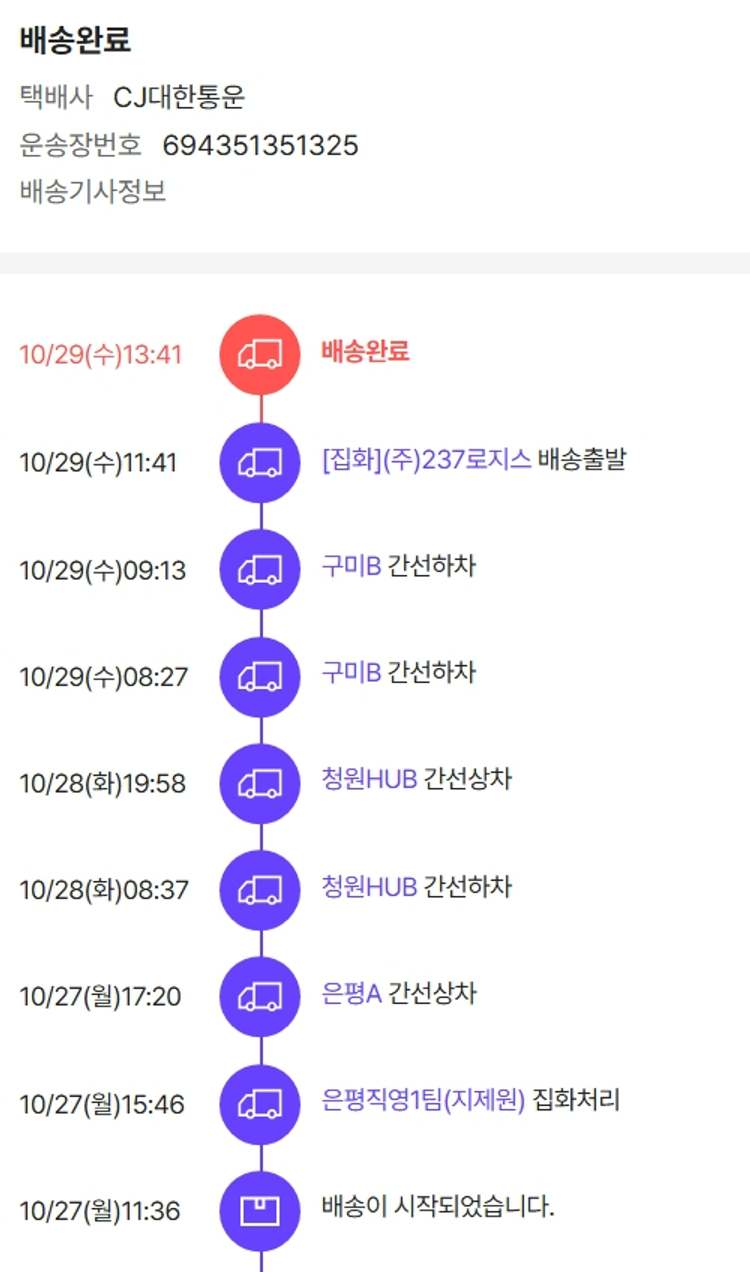
Task: Click truck icon for 08:27 구미B 간선하차
Action: [x=260, y=676]
